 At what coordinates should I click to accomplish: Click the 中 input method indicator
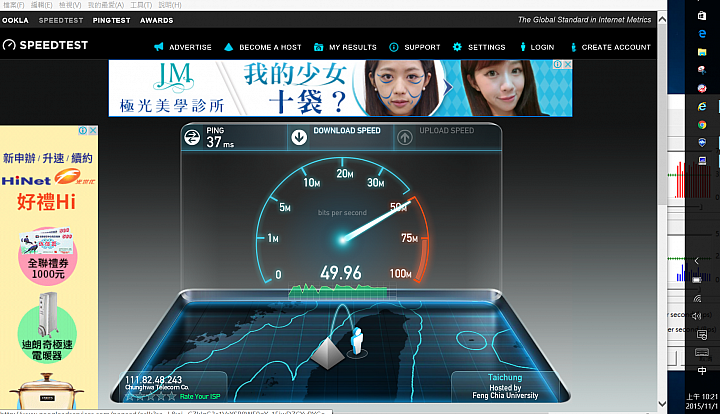pos(702,371)
